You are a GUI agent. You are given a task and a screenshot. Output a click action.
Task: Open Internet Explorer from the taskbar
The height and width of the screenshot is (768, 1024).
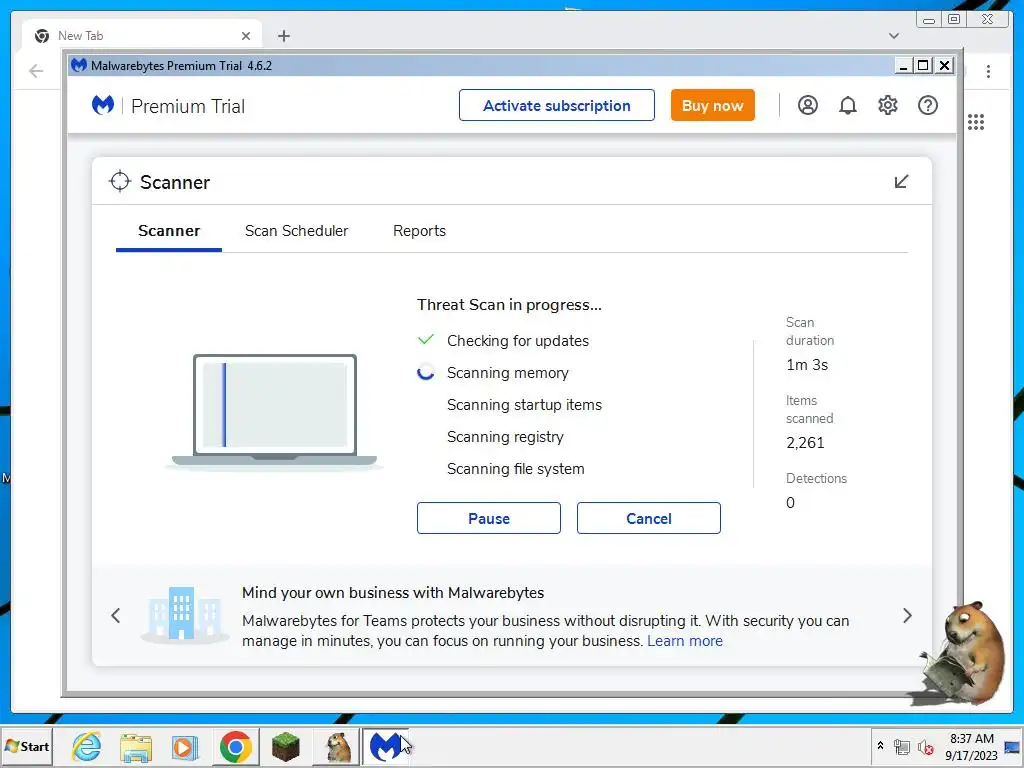tap(86, 746)
